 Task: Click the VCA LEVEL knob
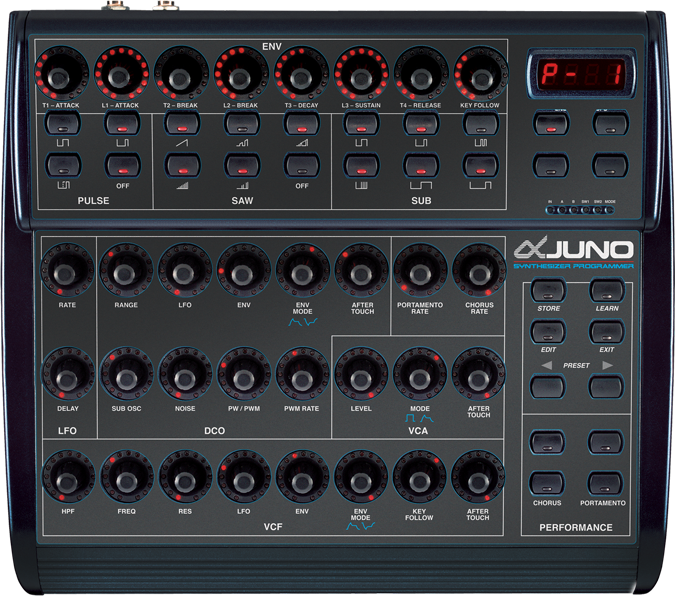tap(361, 374)
